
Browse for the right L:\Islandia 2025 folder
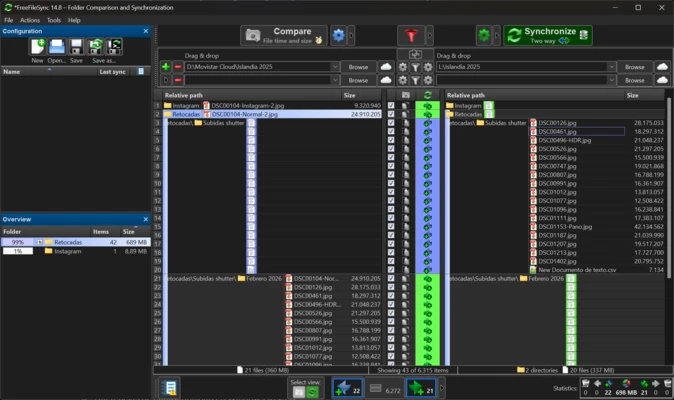[x=634, y=67]
